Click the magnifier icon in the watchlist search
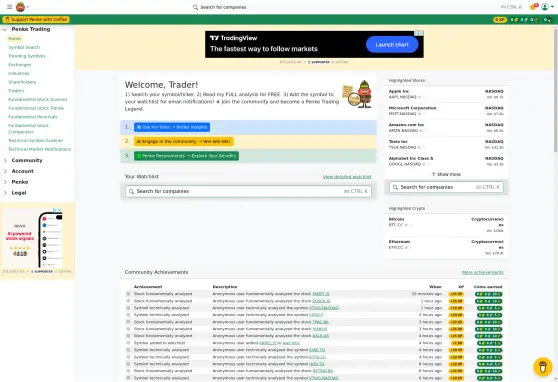The image size is (558, 382). coord(131,192)
